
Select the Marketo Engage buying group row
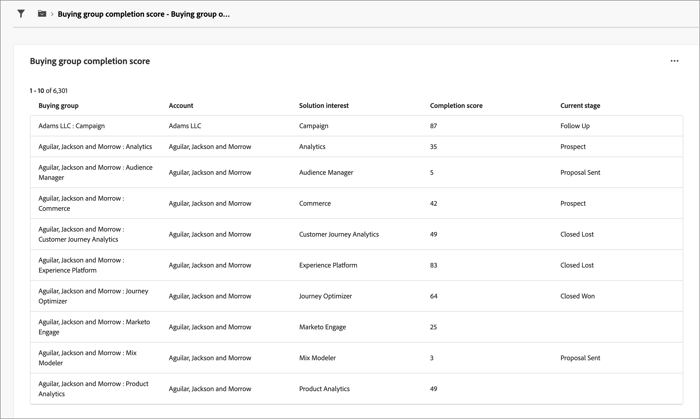94,327
